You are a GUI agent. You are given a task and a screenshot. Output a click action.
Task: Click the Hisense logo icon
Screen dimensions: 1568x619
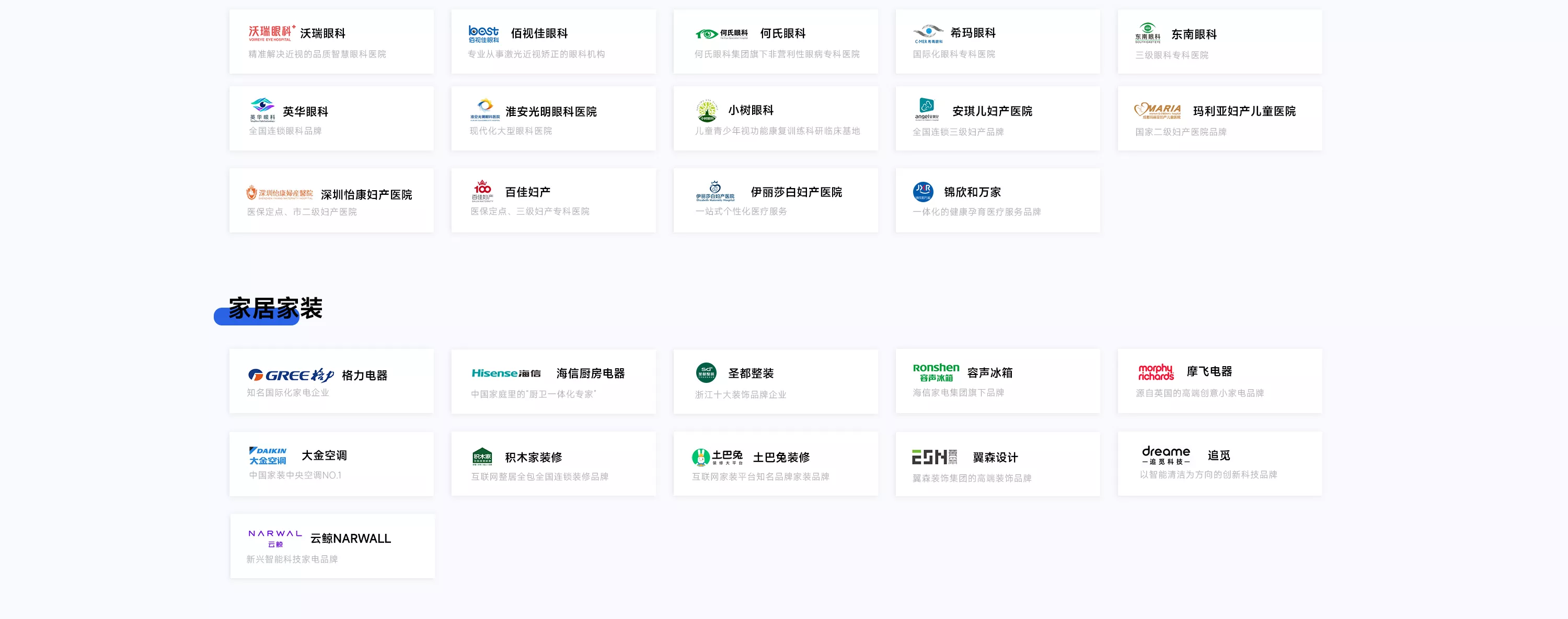505,373
